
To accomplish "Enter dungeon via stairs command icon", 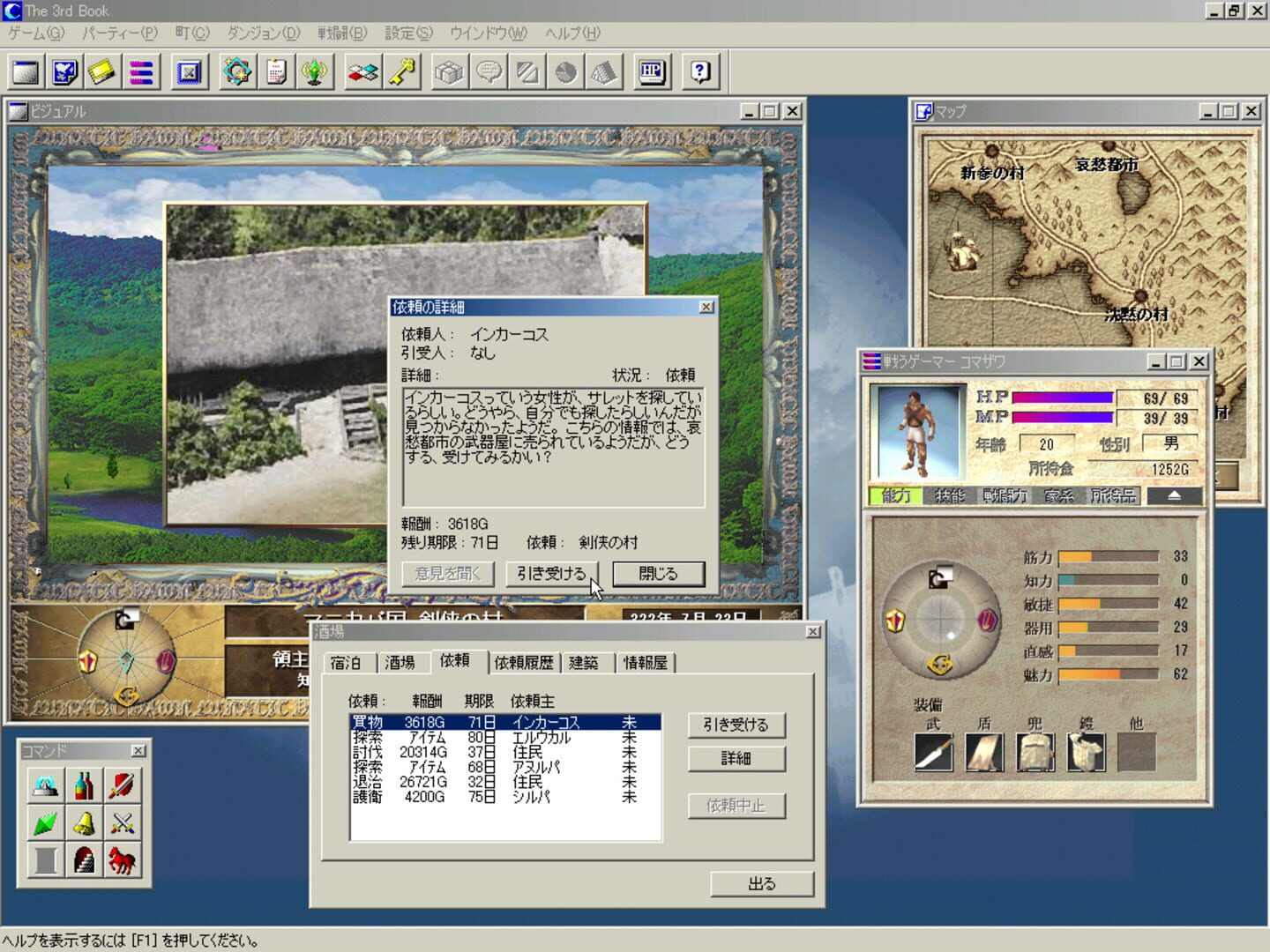I will coord(84,862).
